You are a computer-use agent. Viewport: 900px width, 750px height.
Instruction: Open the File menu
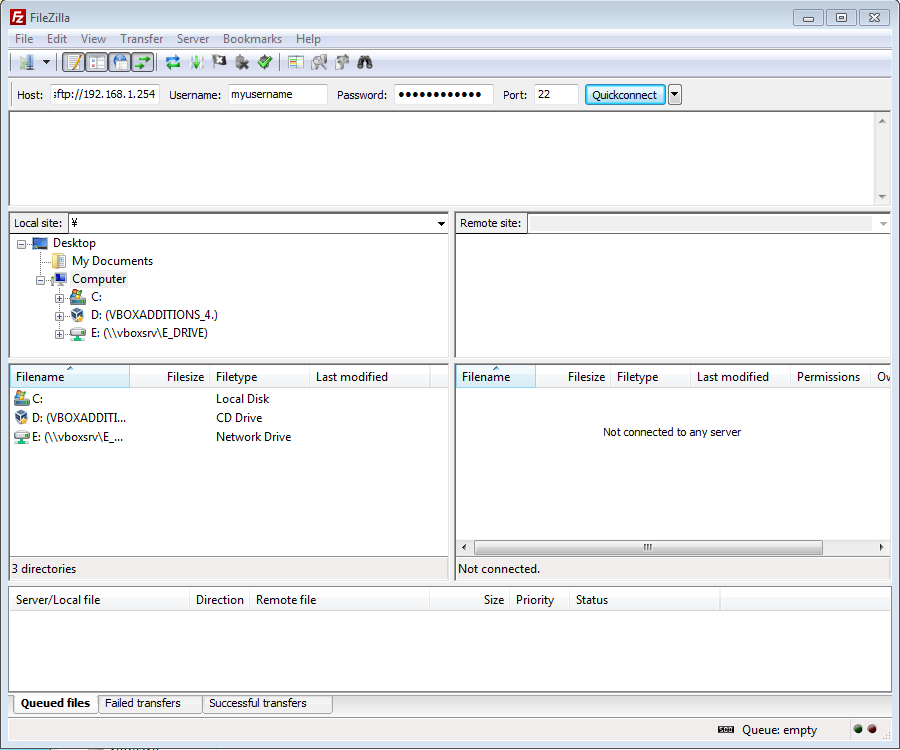24,38
